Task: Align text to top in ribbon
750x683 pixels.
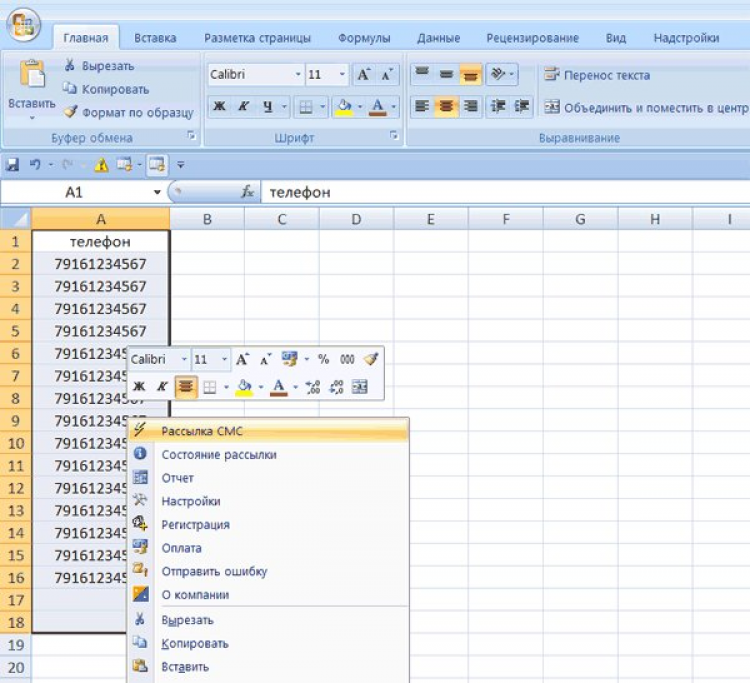Action: (422, 74)
